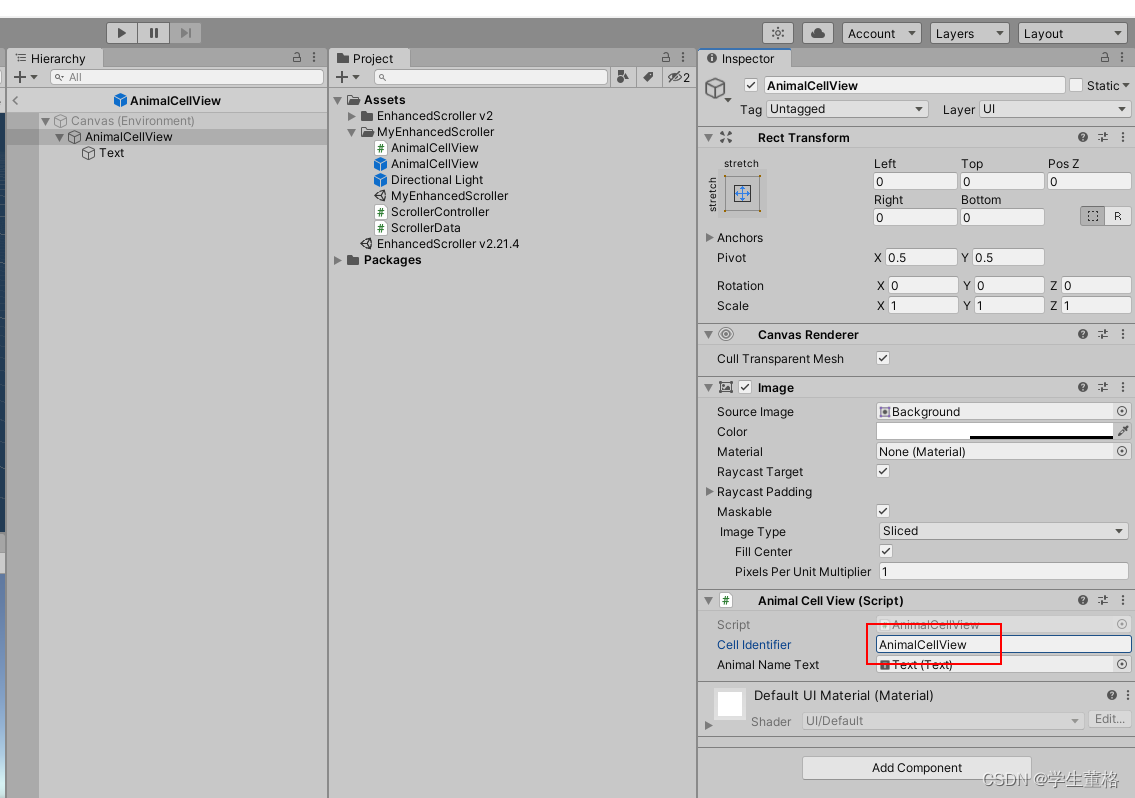Switch to the Project tab
The image size is (1135, 798).
[x=369, y=57]
